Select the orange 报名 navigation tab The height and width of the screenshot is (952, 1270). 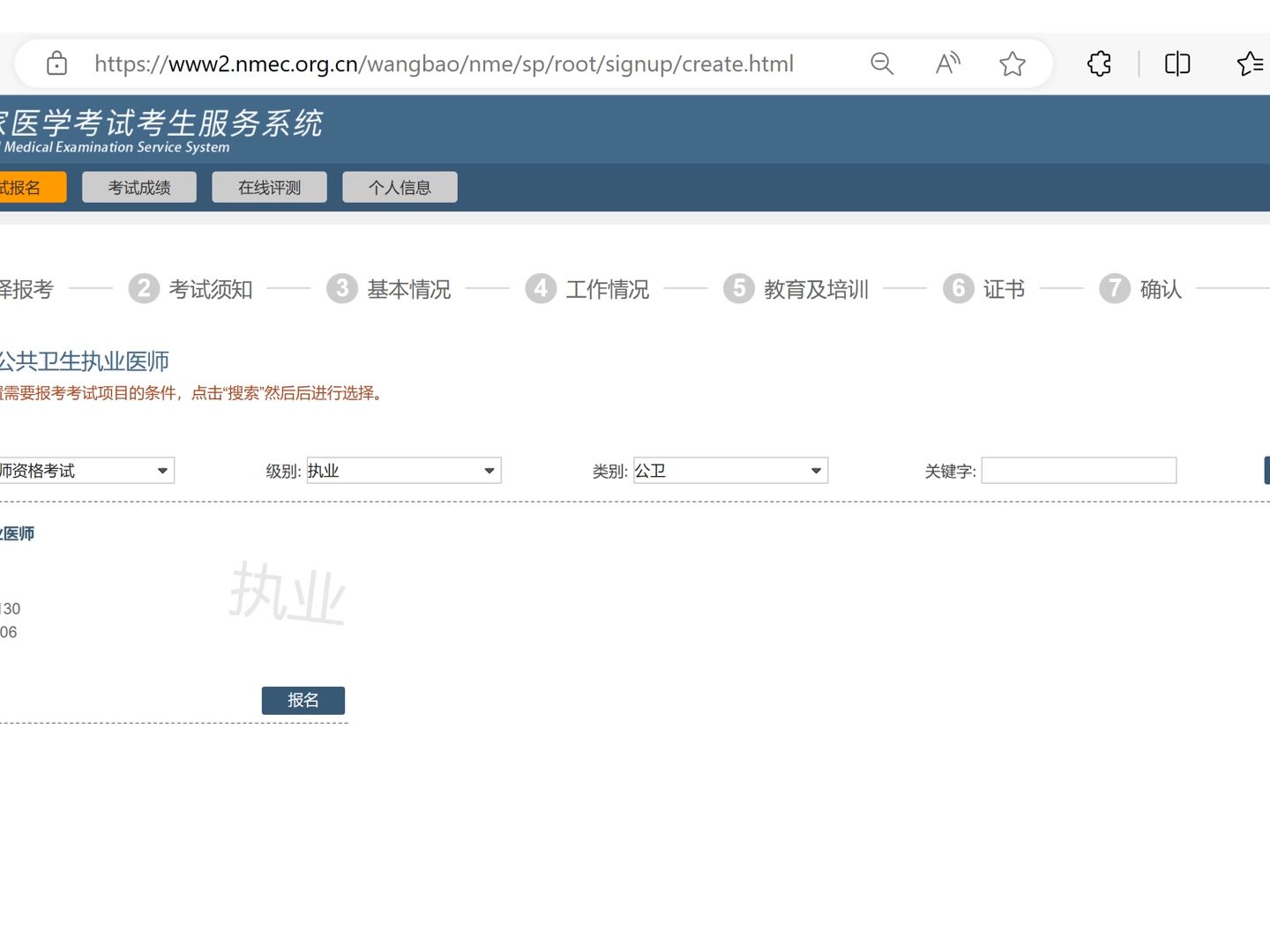pos(32,188)
